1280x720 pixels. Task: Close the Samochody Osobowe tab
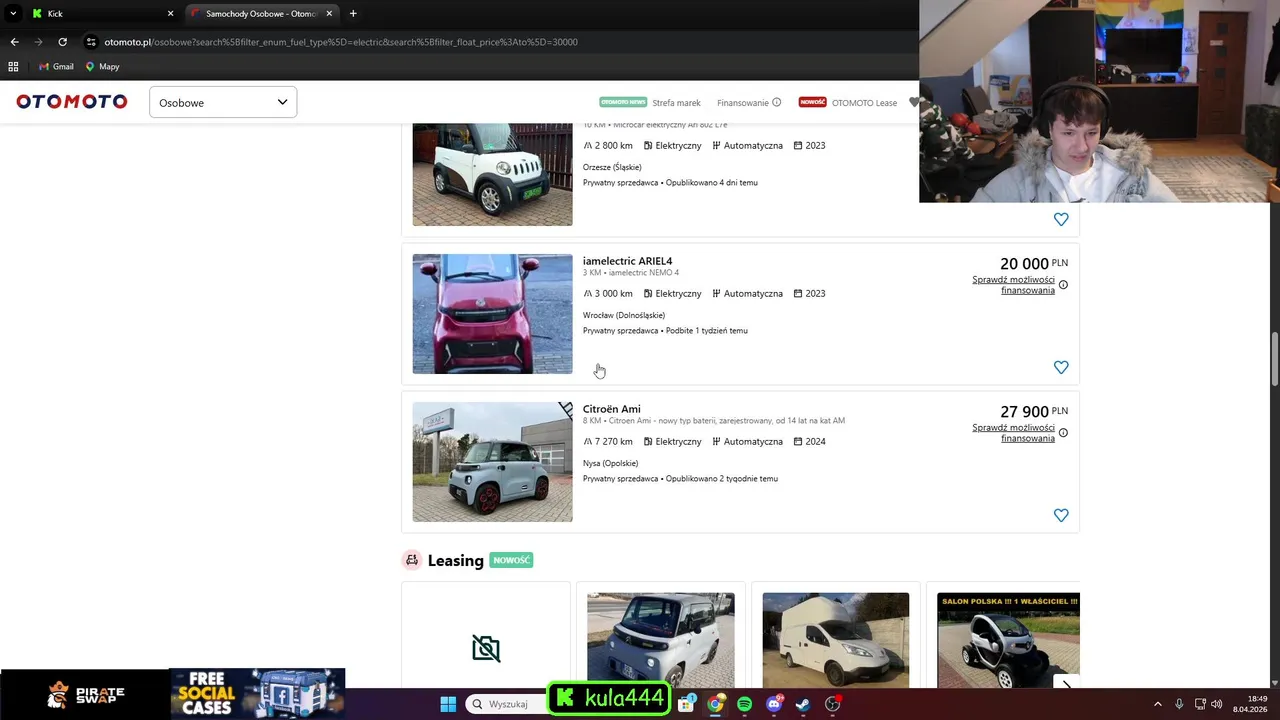tap(329, 14)
